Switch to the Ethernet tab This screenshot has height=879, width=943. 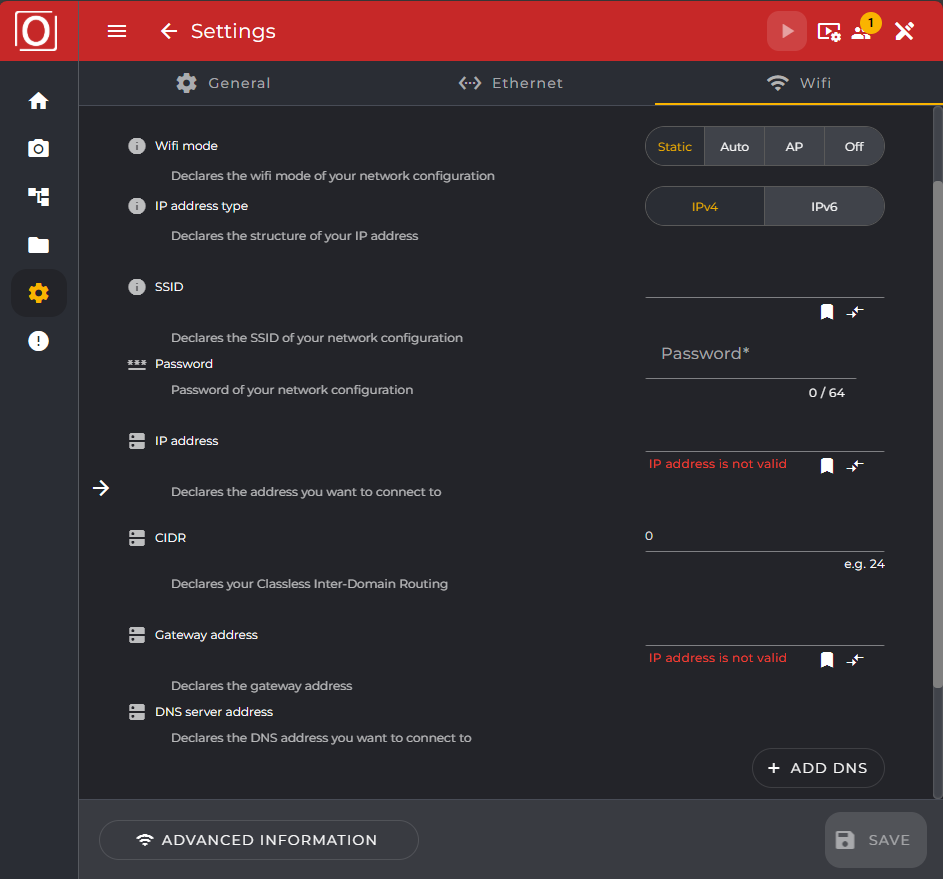(510, 83)
